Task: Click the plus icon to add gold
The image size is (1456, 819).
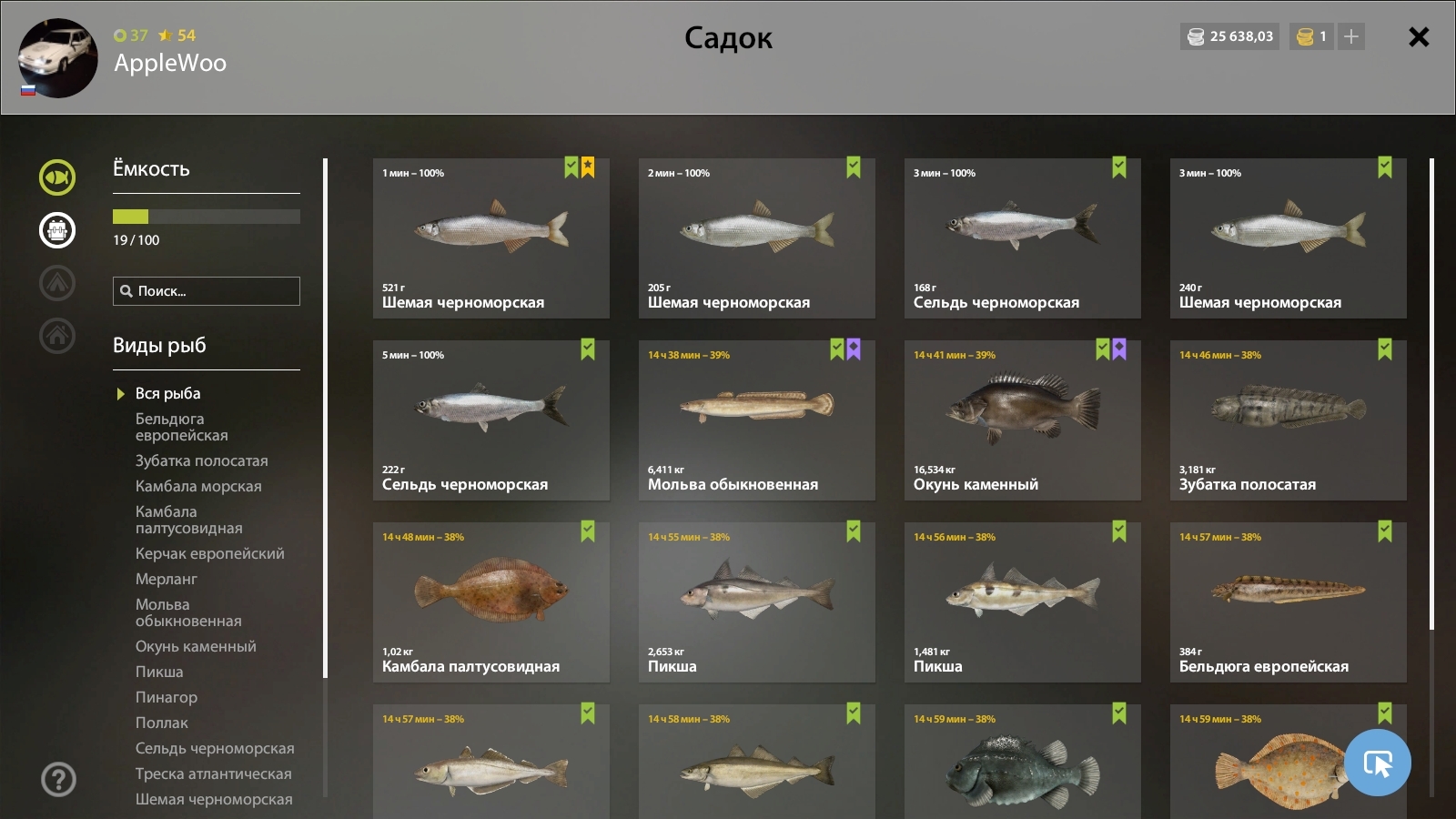Action: tap(1351, 36)
